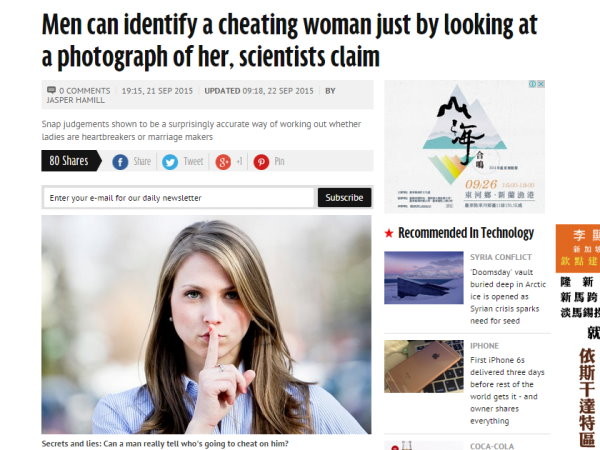Viewport: 600px width, 450px height.
Task: Click the woman shushing main article photo
Action: (x=206, y=324)
